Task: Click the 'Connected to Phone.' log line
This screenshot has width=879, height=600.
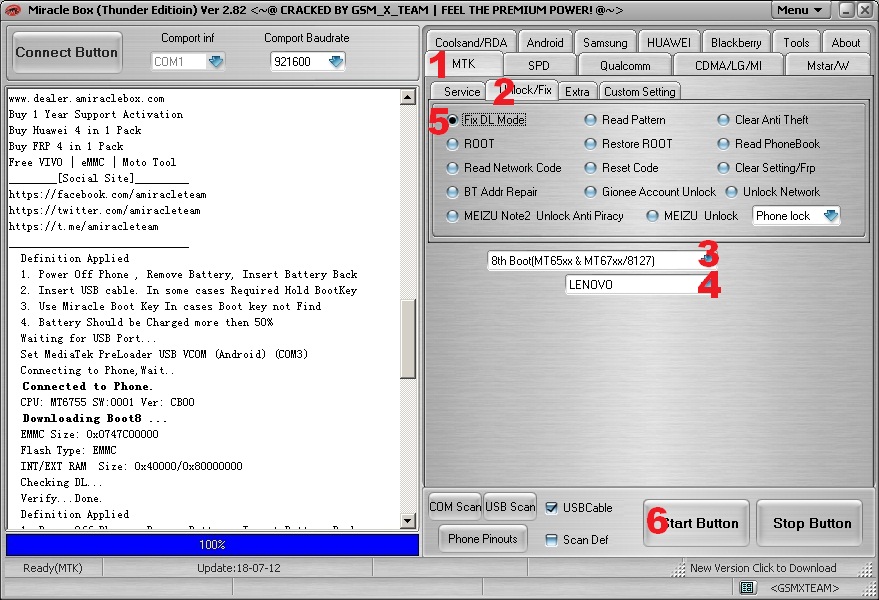Action: click(x=87, y=386)
